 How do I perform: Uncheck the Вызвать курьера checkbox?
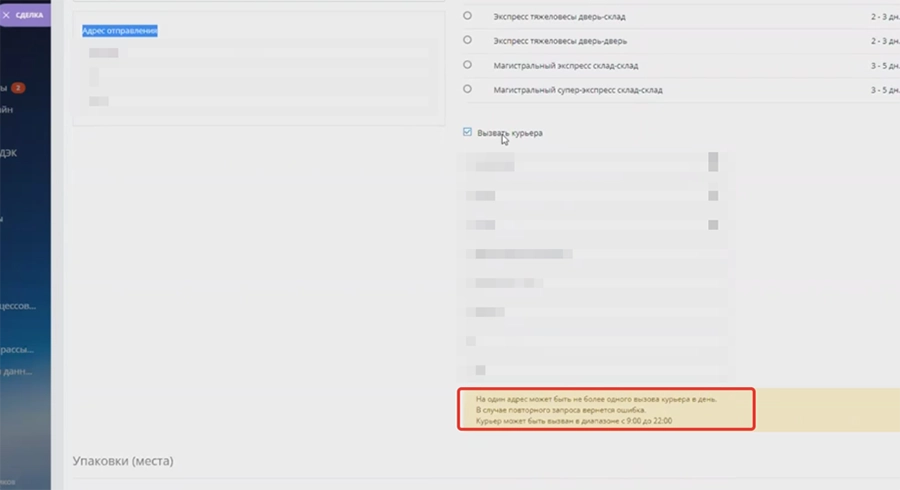tap(468, 133)
